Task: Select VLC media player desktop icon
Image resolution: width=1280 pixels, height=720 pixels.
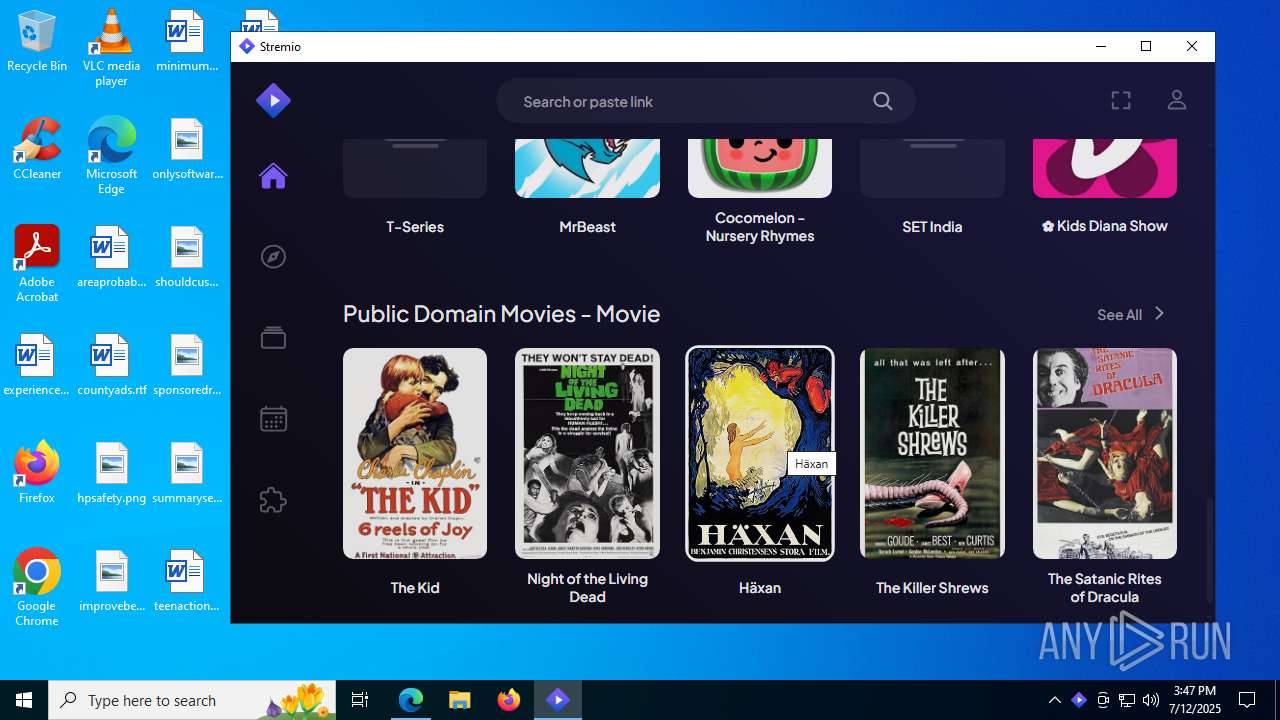Action: pyautogui.click(x=111, y=47)
